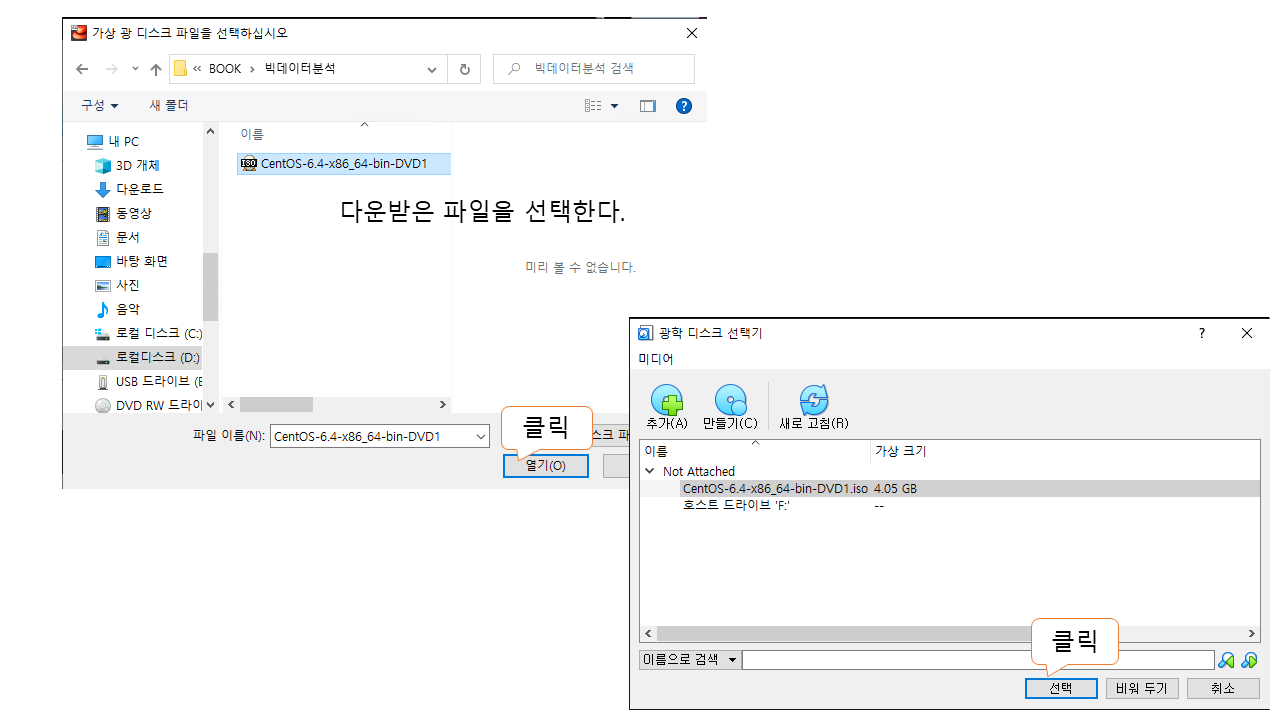This screenshot has width=1280, height=720.
Task: Click the Add (추가) disc icon
Action: click(x=666, y=402)
